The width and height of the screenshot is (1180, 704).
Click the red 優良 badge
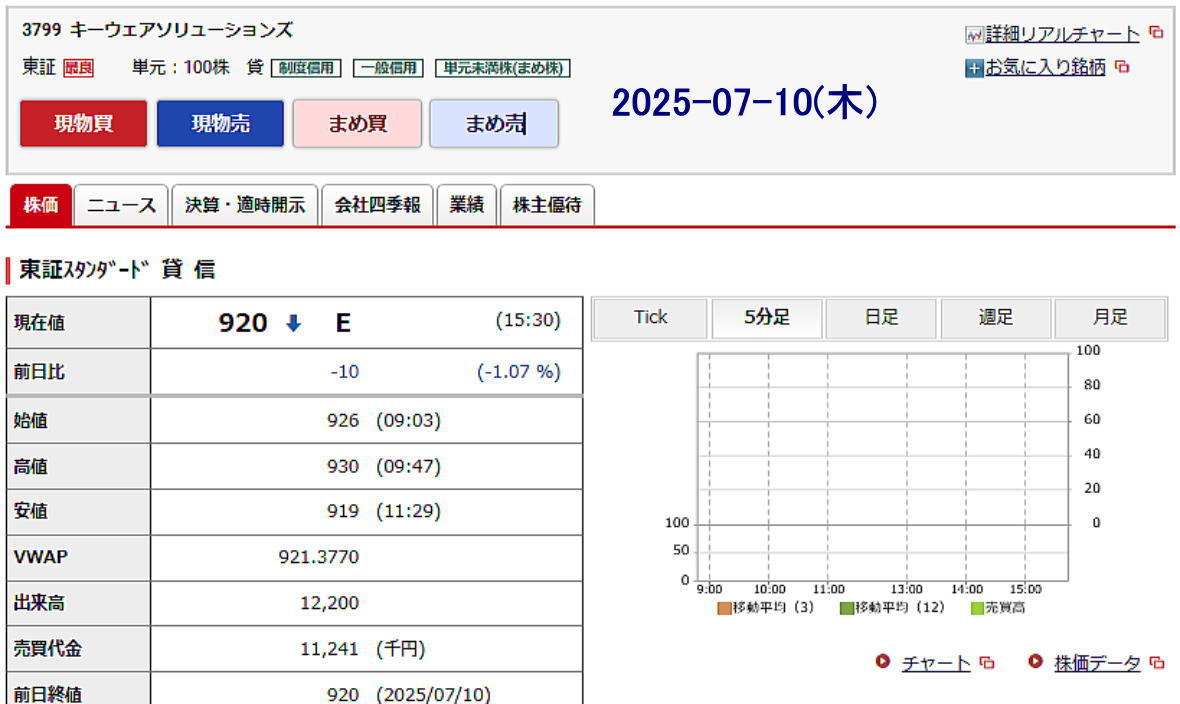(x=78, y=68)
